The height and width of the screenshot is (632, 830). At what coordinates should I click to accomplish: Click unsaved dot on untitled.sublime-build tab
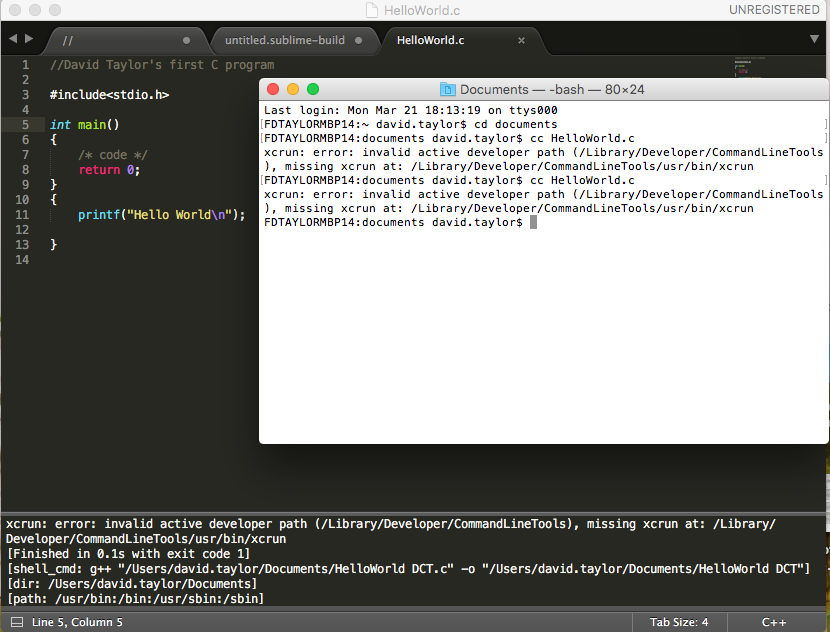click(358, 40)
